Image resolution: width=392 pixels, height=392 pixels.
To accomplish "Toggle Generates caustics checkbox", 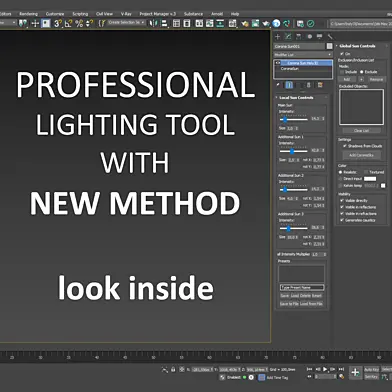I will 342,220.
